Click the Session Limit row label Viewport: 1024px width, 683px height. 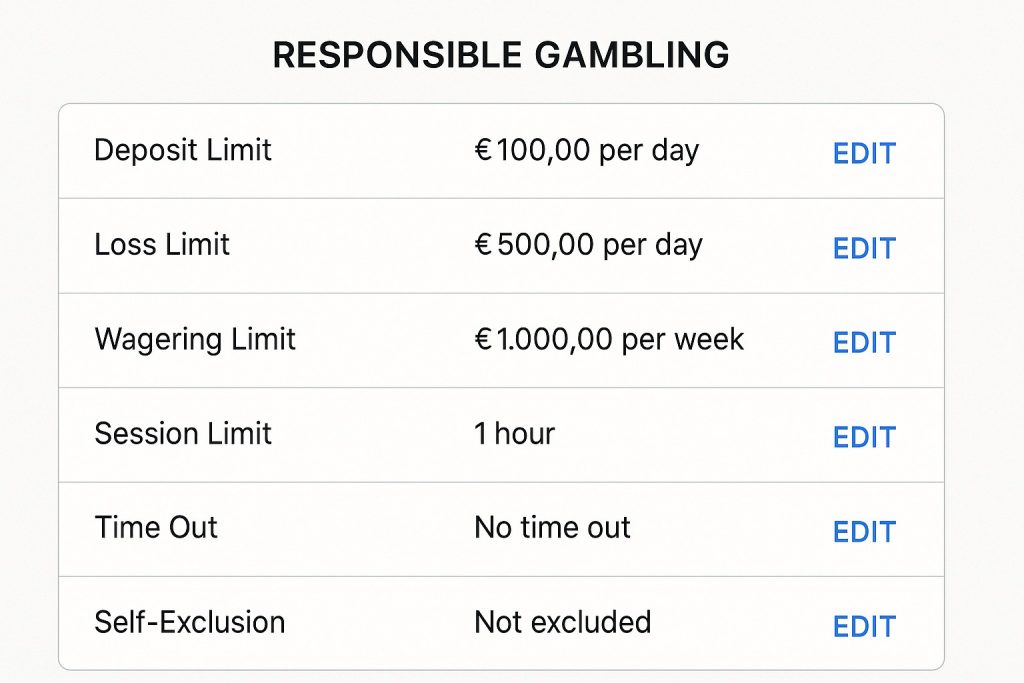[x=182, y=433]
